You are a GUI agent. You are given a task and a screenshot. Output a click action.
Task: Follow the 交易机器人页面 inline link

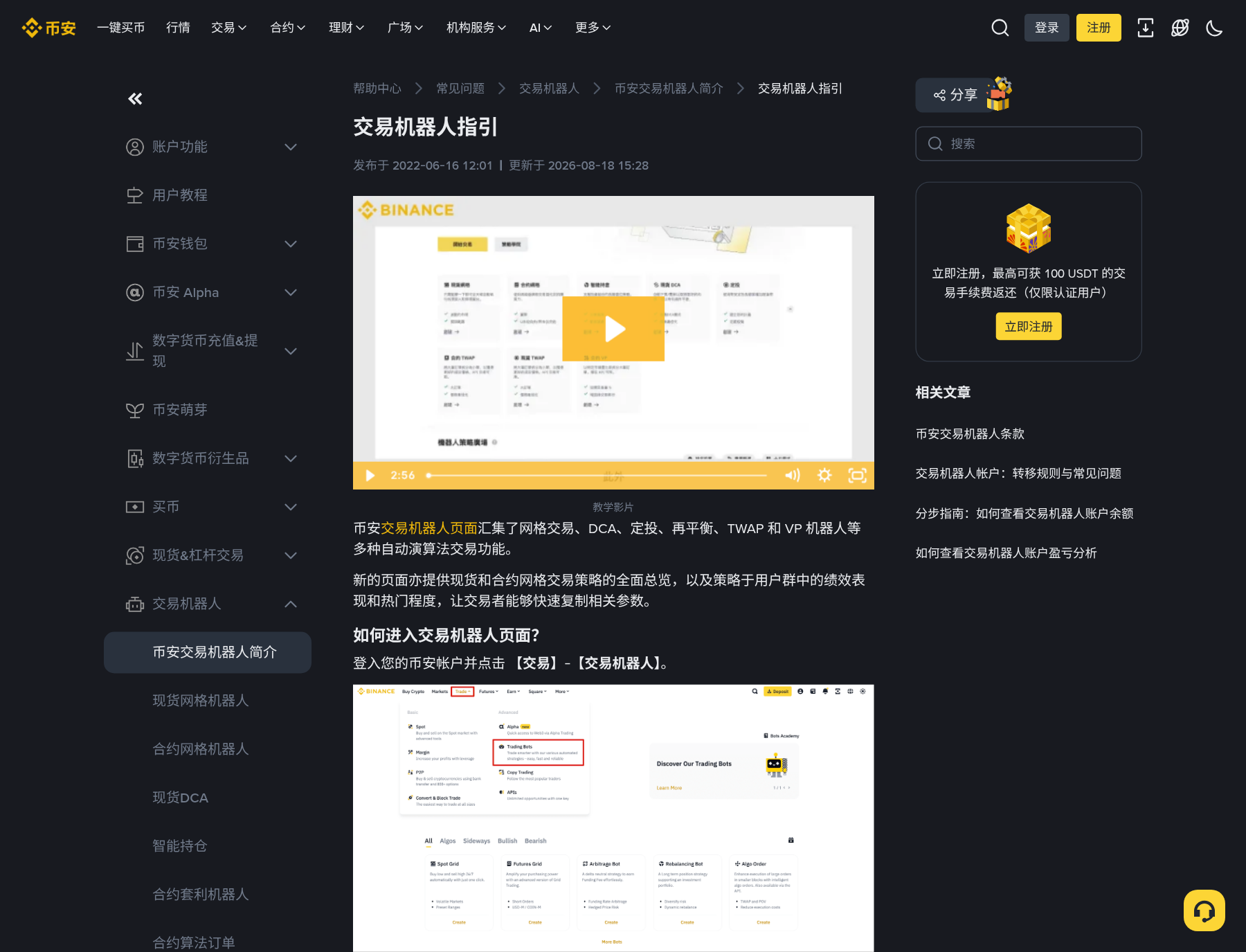429,528
